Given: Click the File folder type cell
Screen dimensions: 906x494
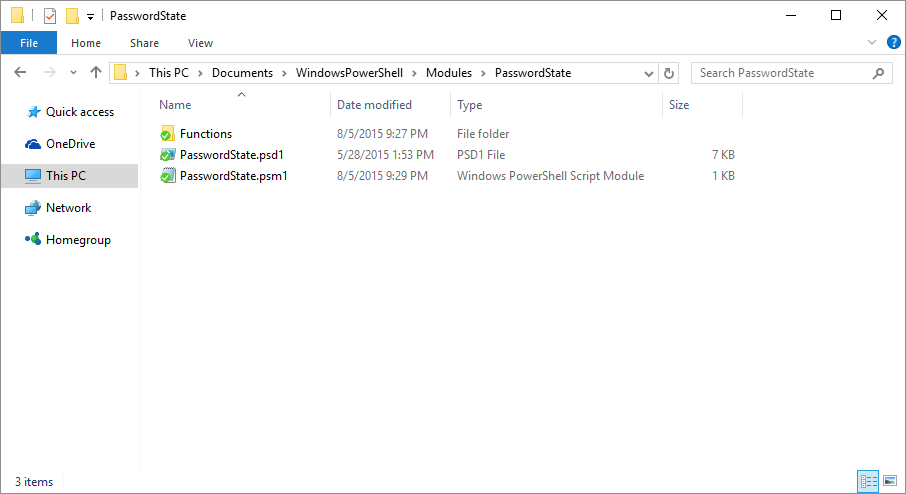Looking at the screenshot, I should 483,133.
